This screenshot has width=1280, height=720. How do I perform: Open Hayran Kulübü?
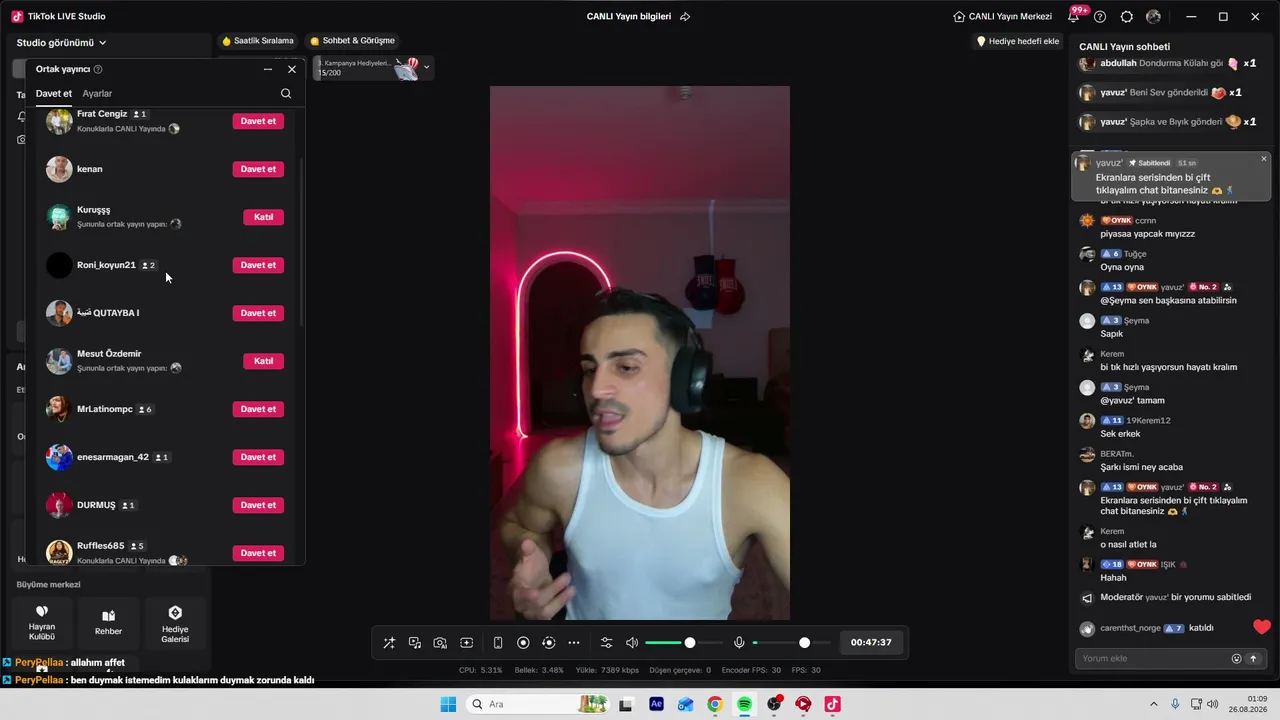(x=42, y=622)
